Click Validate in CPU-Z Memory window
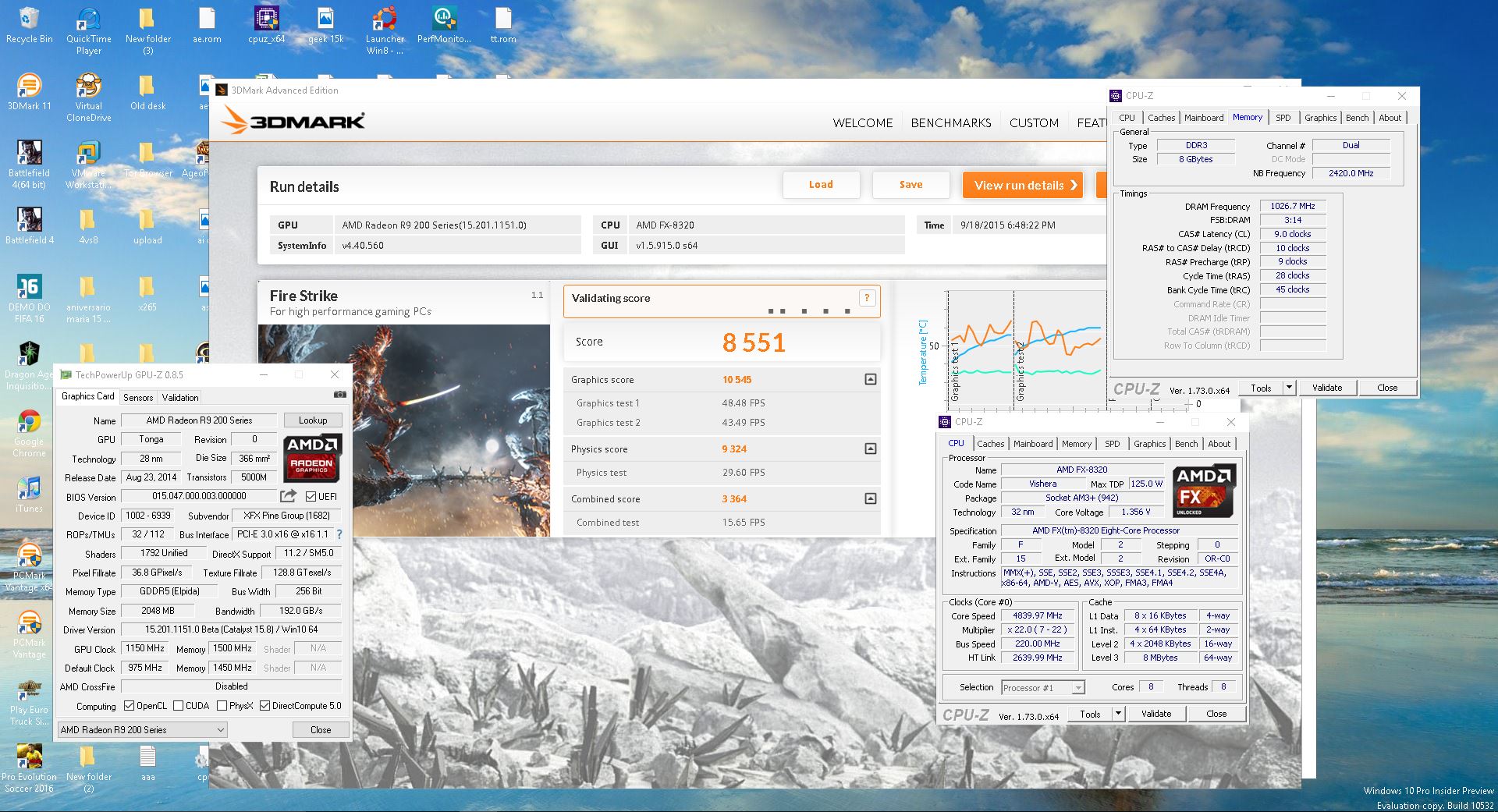 [1327, 388]
